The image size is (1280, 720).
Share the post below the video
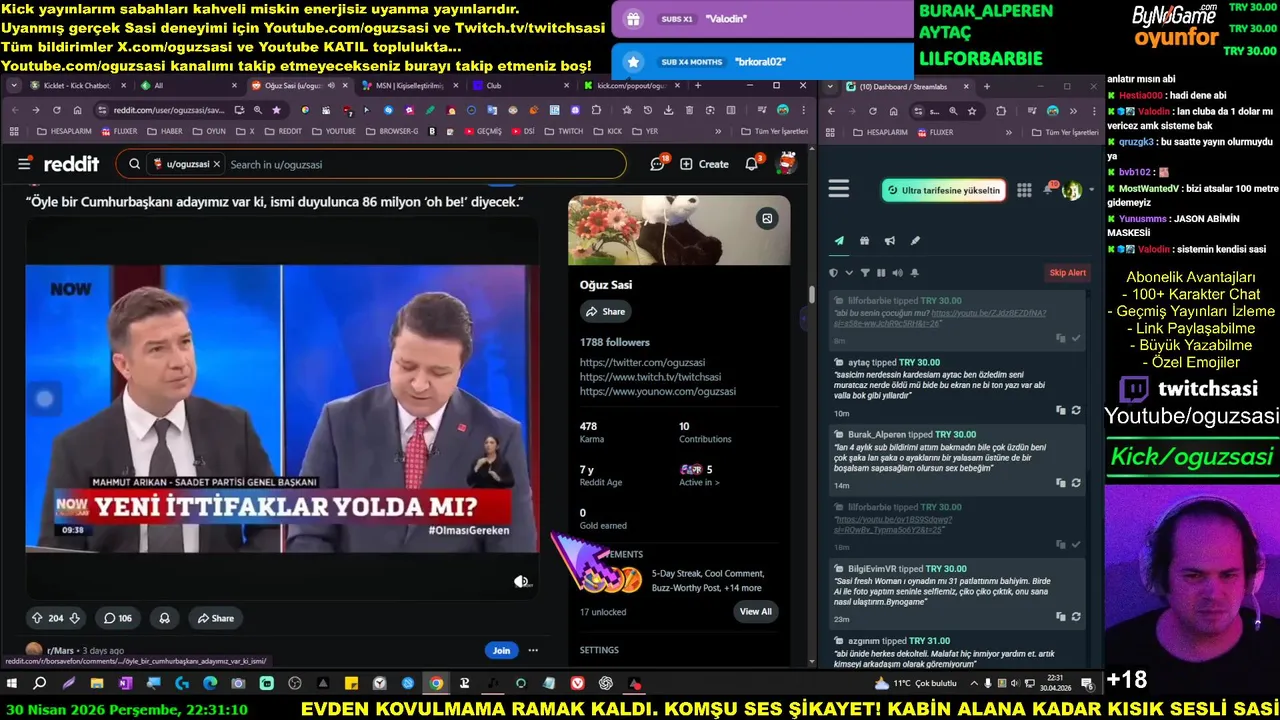click(x=215, y=618)
